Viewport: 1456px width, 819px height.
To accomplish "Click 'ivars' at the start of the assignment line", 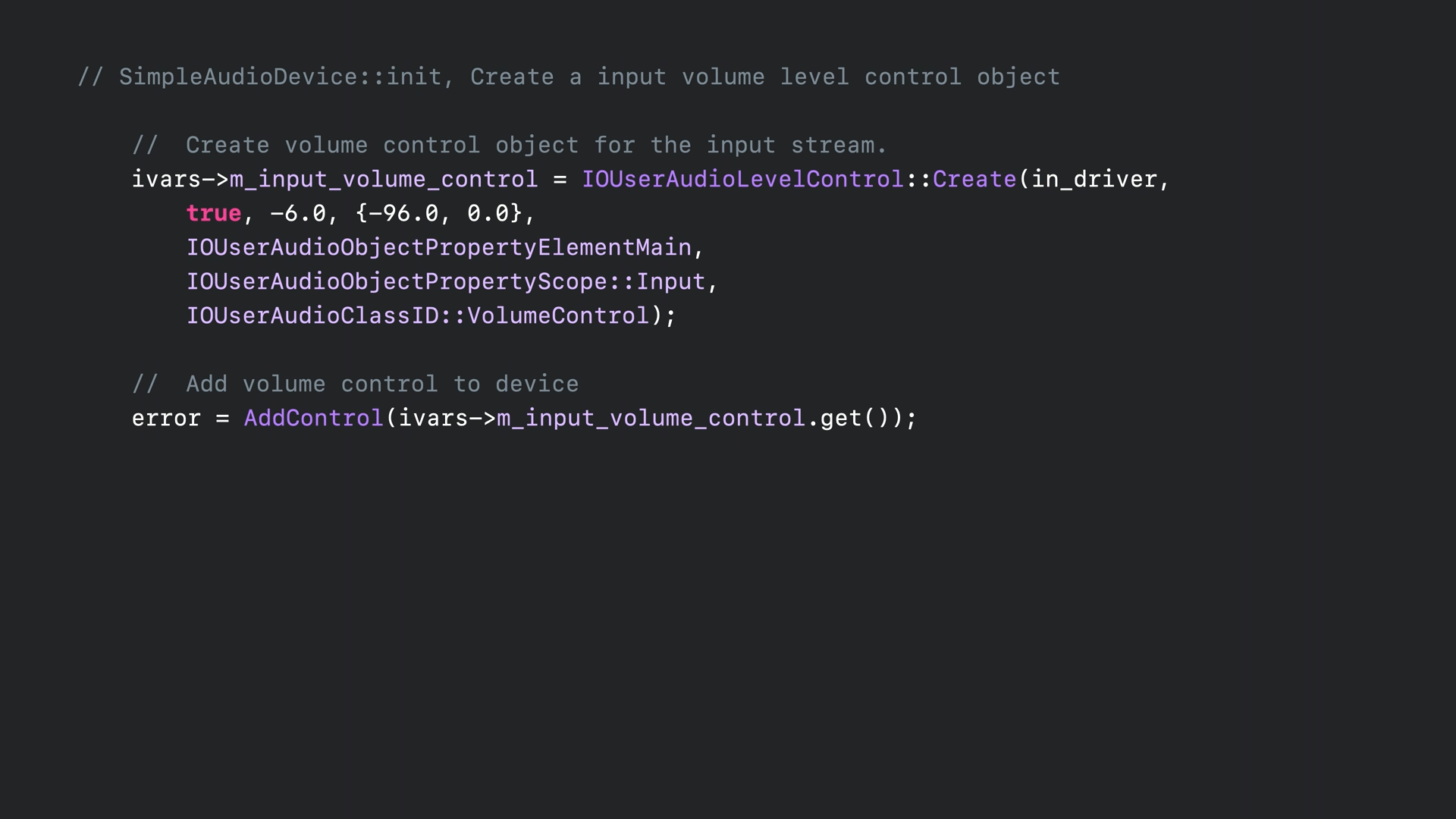I will point(166,179).
